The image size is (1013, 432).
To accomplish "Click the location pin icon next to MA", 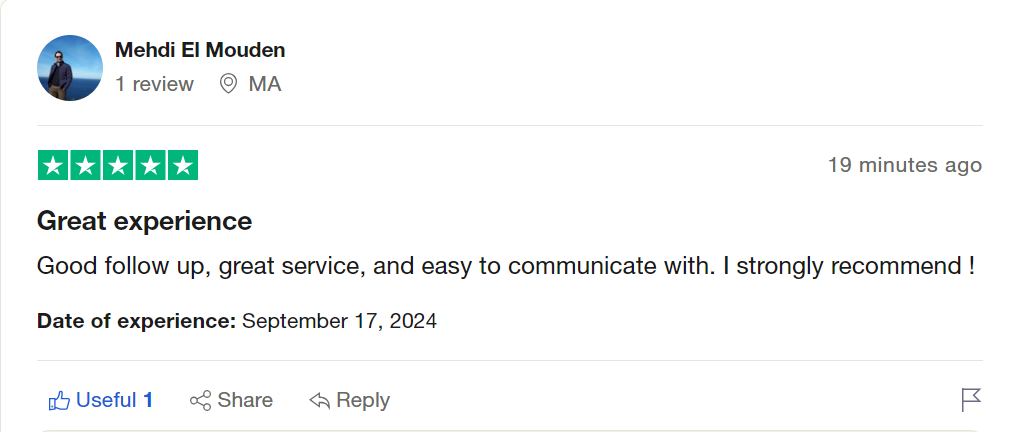I will (228, 84).
